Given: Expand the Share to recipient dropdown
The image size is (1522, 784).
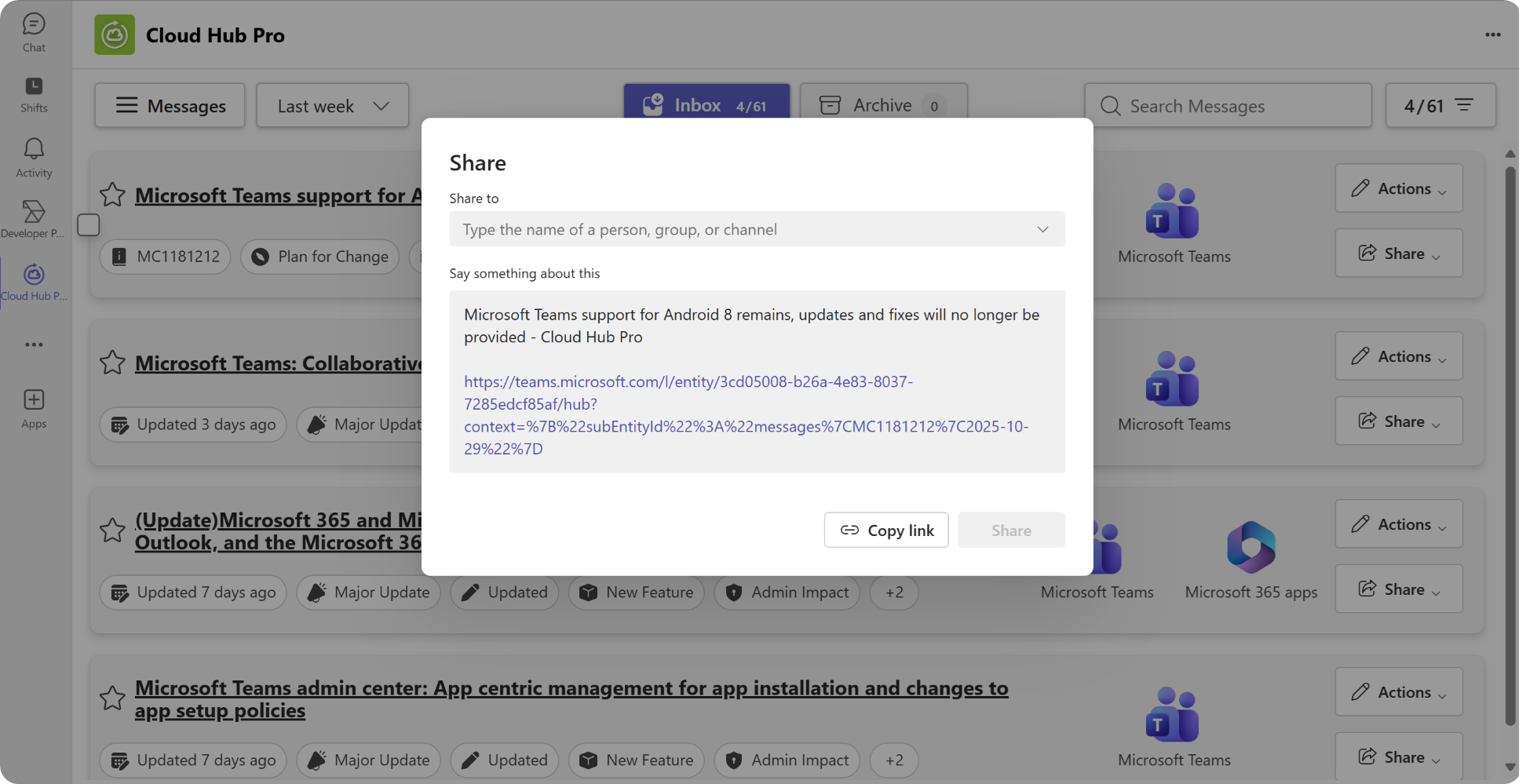Looking at the screenshot, I should (x=1043, y=229).
